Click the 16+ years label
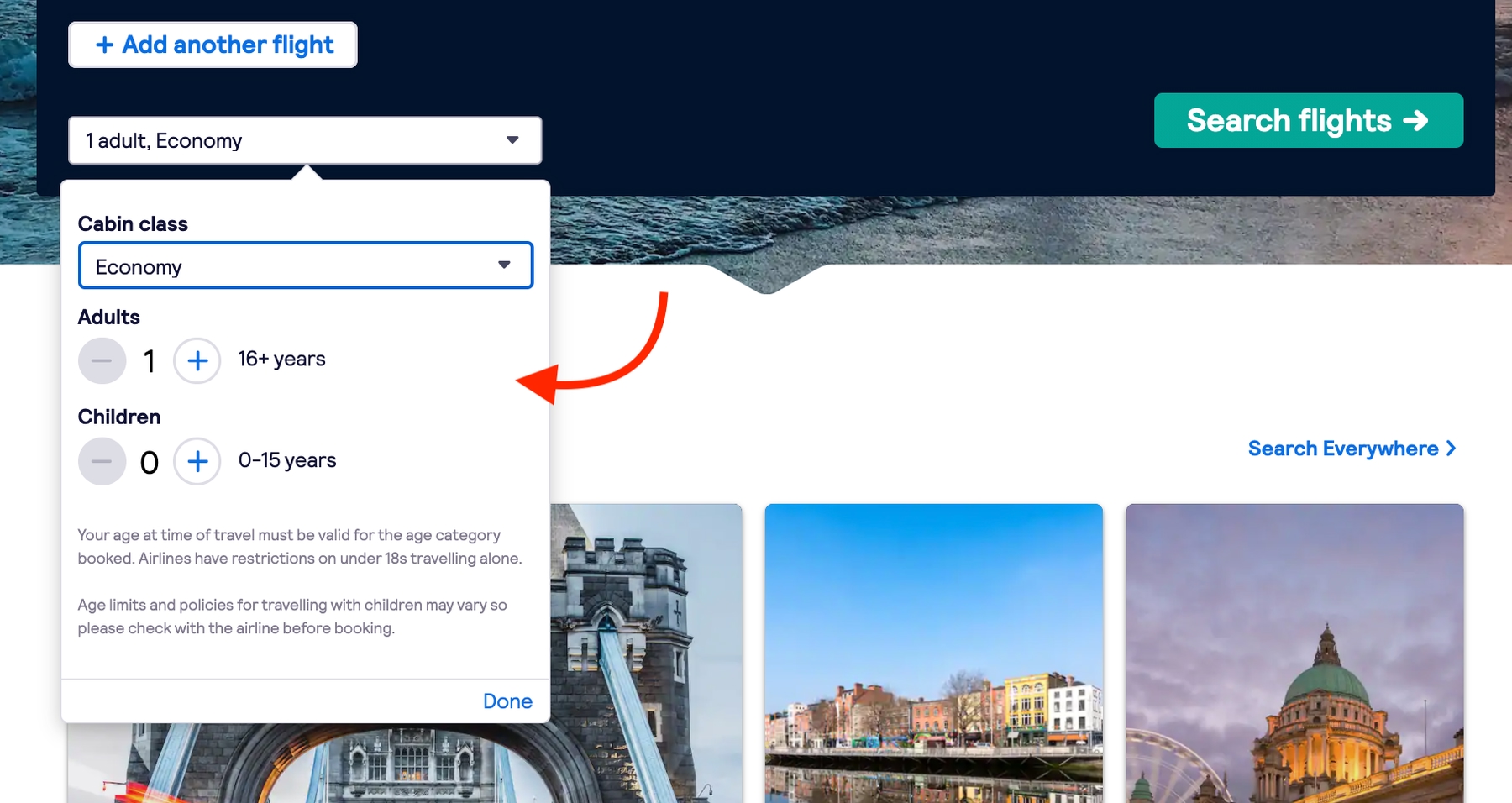Image resolution: width=1512 pixels, height=803 pixels. [281, 359]
